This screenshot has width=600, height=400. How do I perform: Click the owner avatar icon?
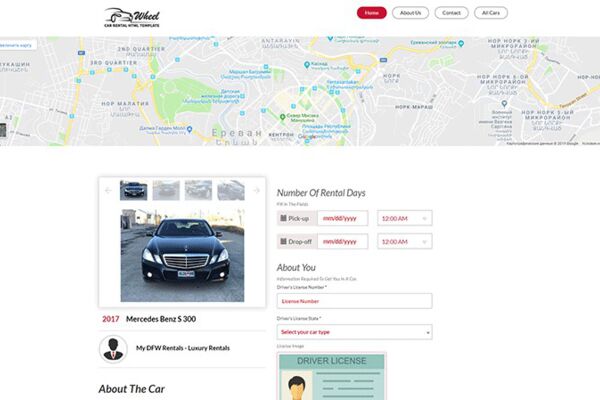pyautogui.click(x=113, y=349)
